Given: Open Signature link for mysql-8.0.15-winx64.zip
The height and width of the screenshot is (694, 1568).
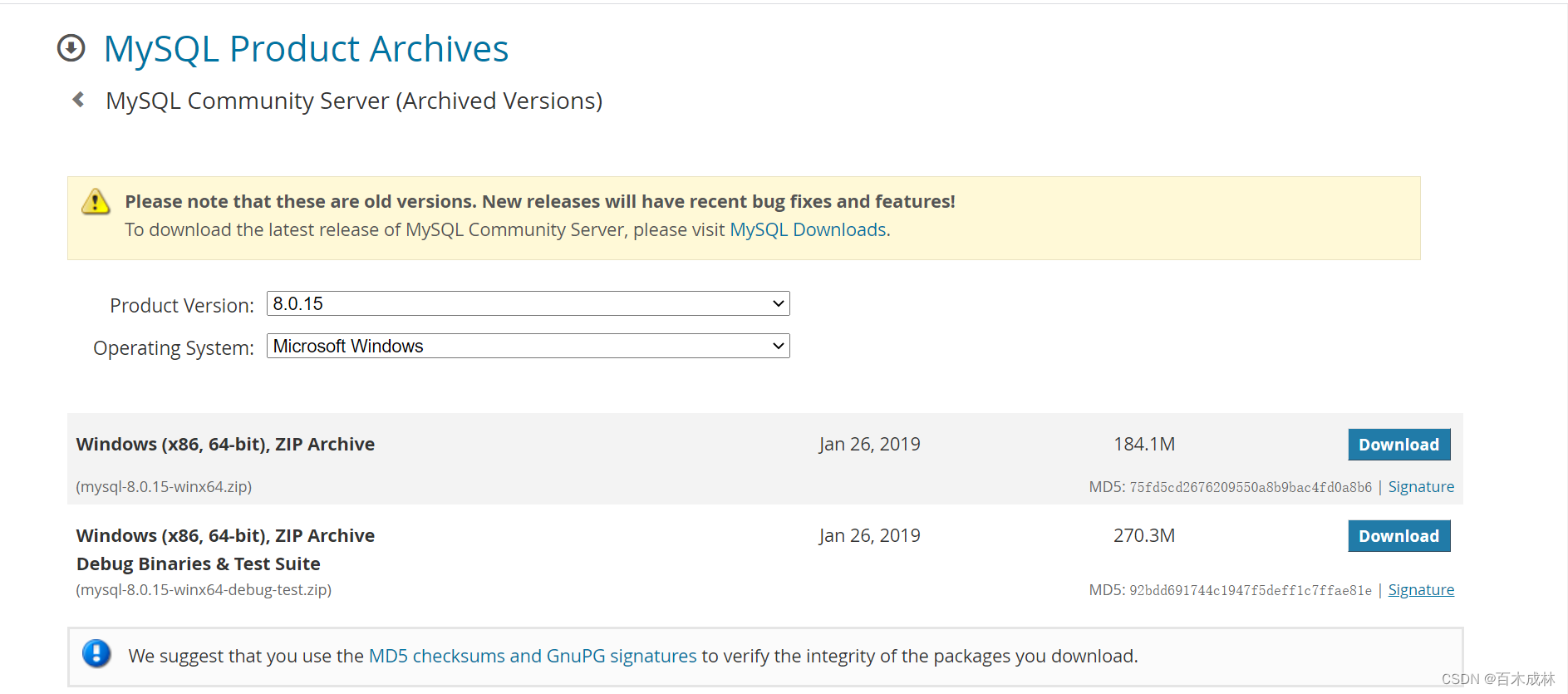Looking at the screenshot, I should (x=1421, y=487).
